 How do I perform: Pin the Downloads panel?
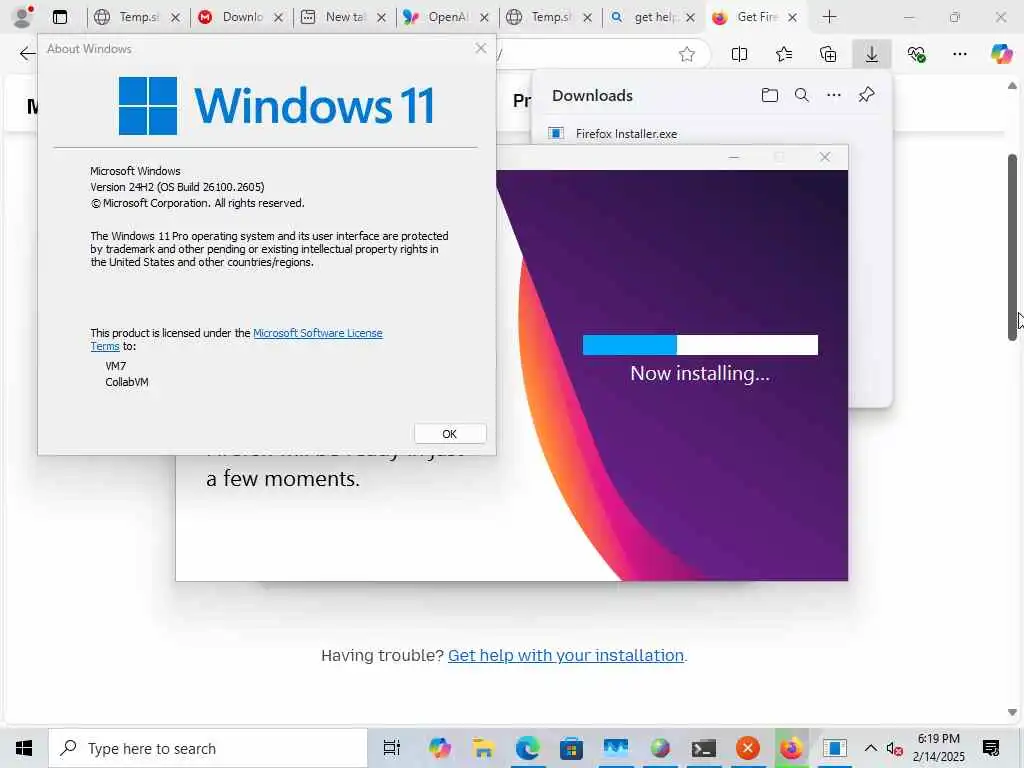pyautogui.click(x=867, y=95)
